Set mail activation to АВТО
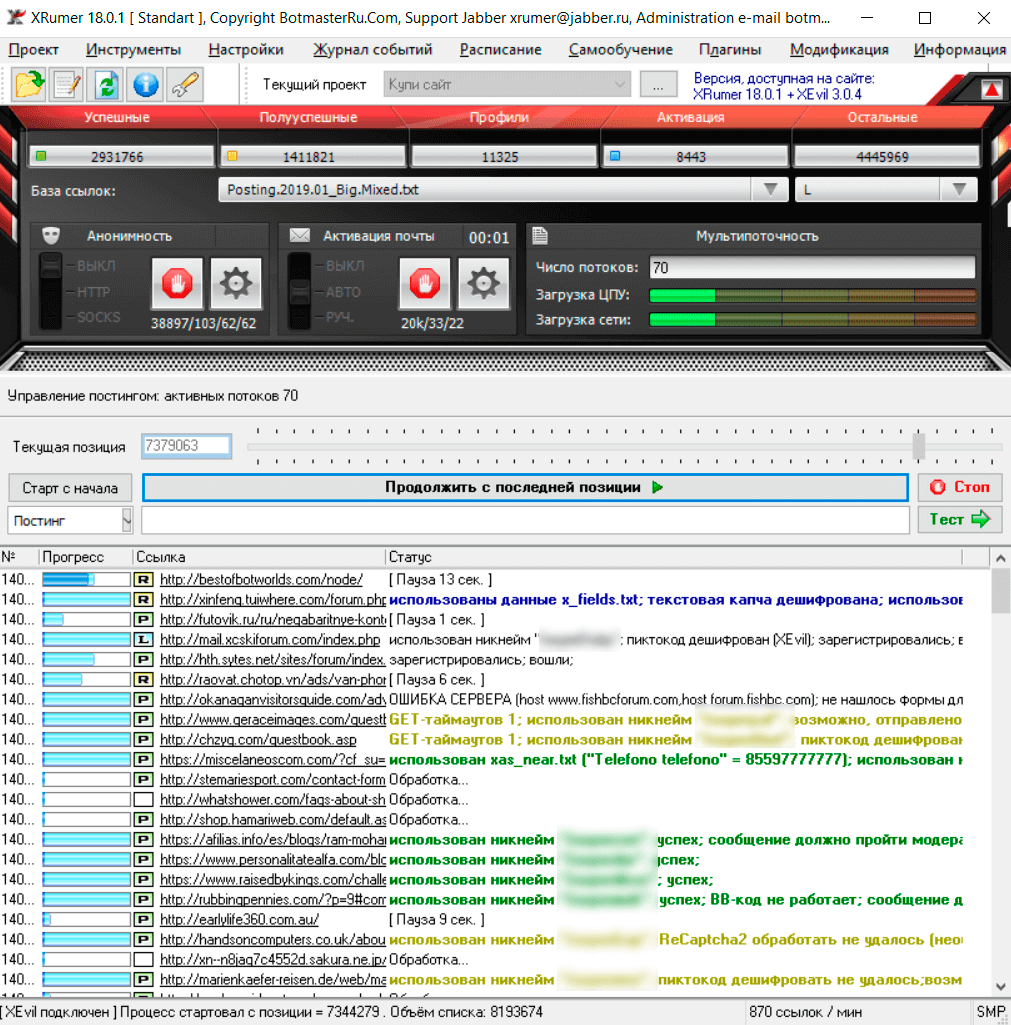Viewport: 1011px width, 1025px height. (343, 292)
